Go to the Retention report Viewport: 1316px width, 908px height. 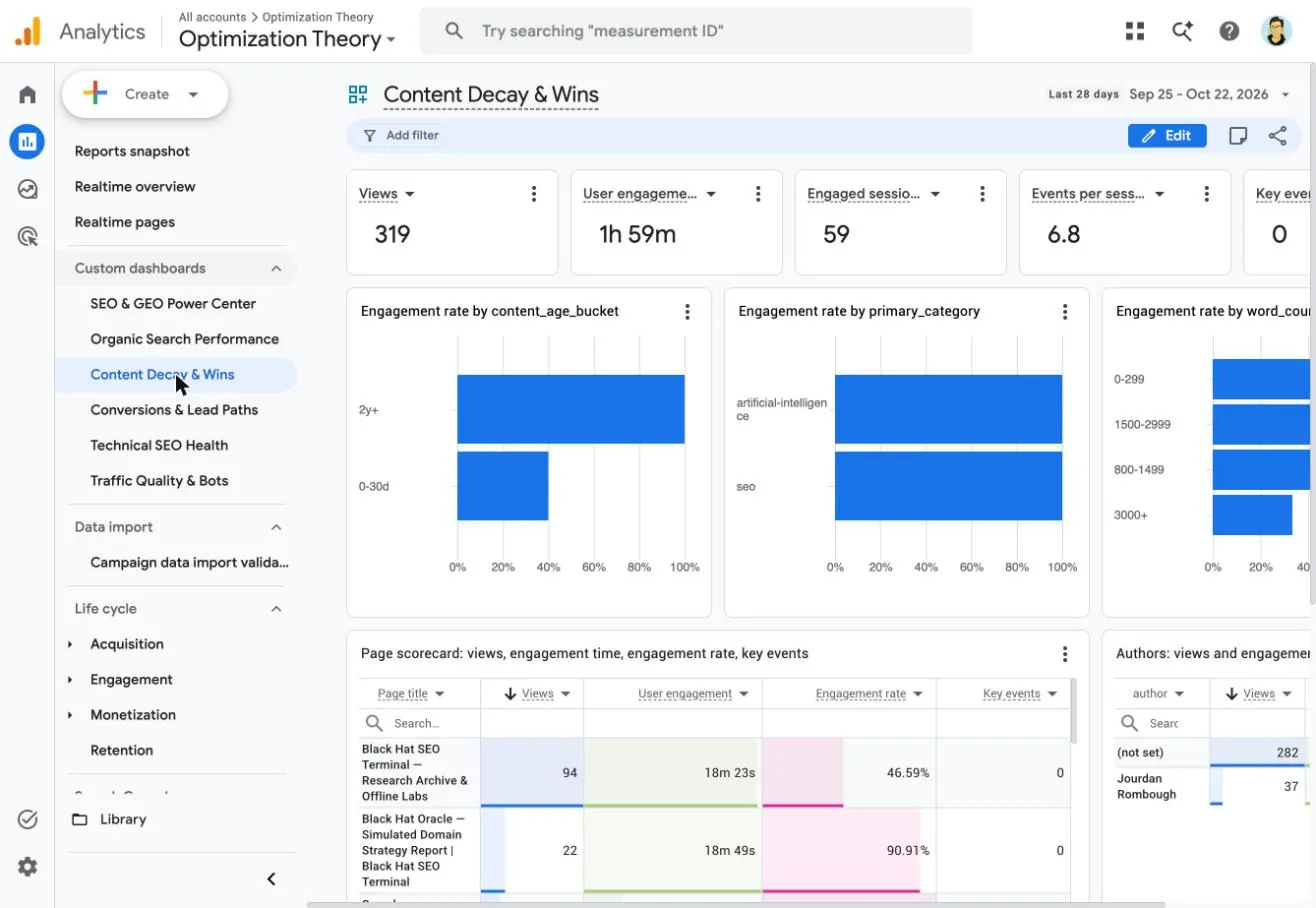tap(122, 751)
